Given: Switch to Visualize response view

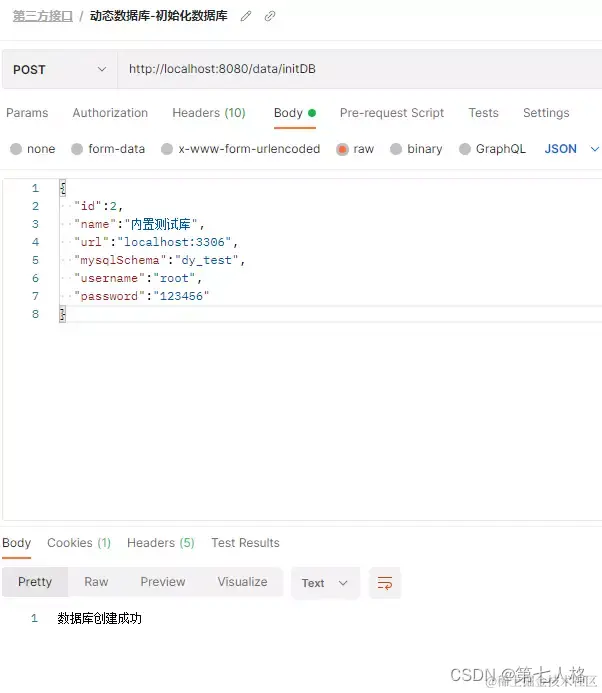Looking at the screenshot, I should [242, 582].
